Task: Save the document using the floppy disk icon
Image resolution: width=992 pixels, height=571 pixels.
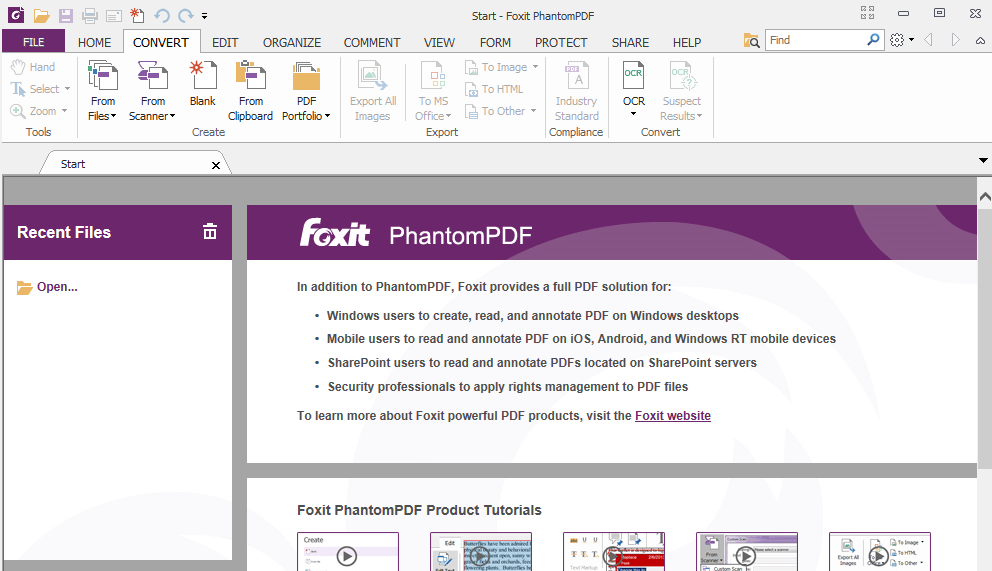Action: [66, 16]
